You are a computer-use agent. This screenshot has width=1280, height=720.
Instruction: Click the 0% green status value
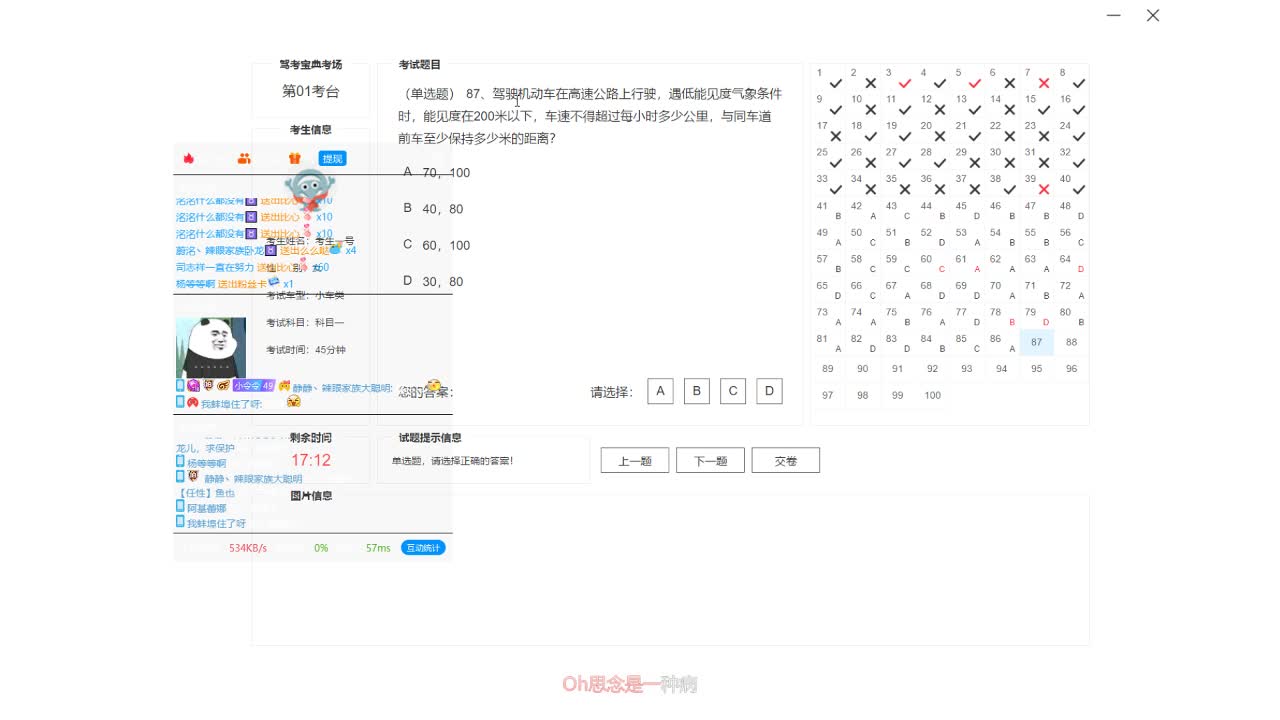[321, 548]
